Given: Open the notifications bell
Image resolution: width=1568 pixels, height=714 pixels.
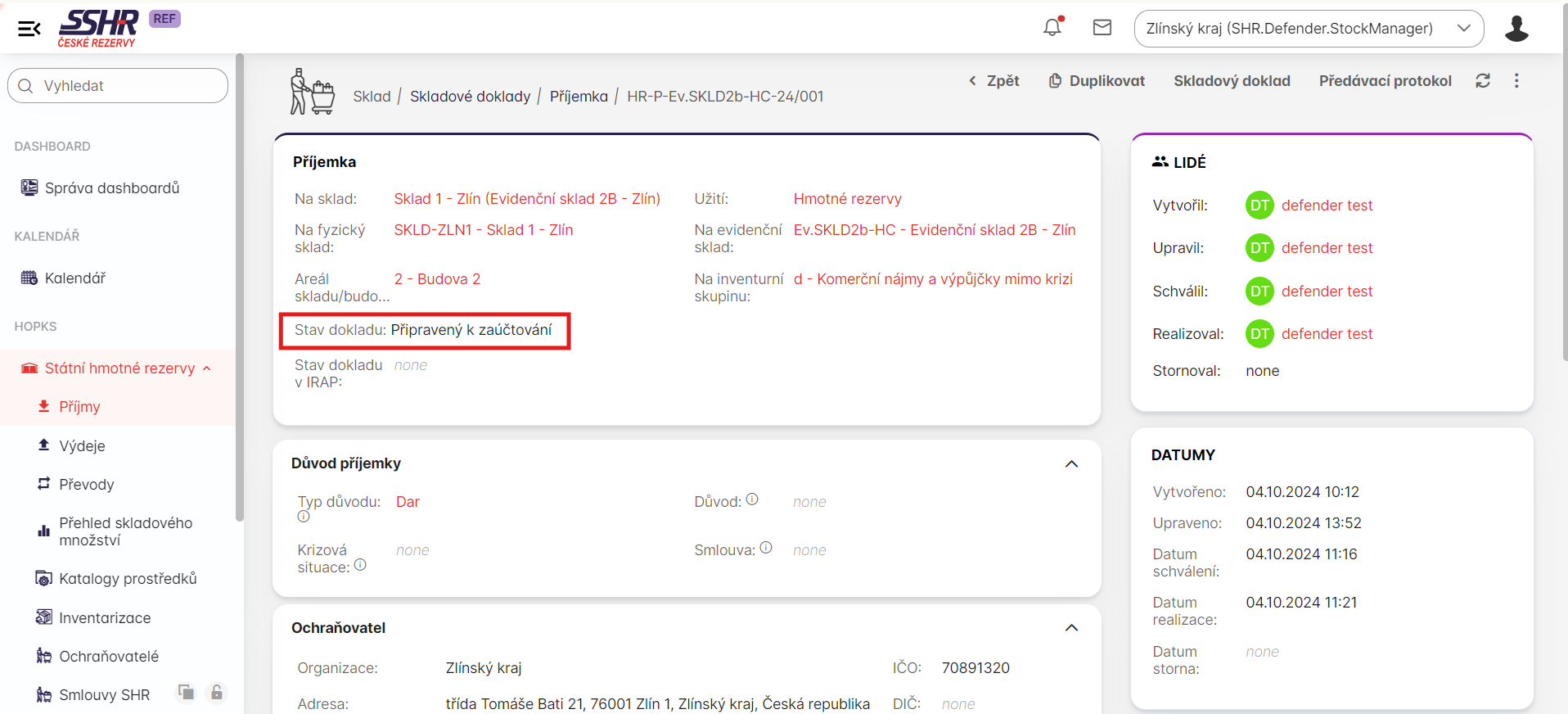Looking at the screenshot, I should [x=1052, y=27].
